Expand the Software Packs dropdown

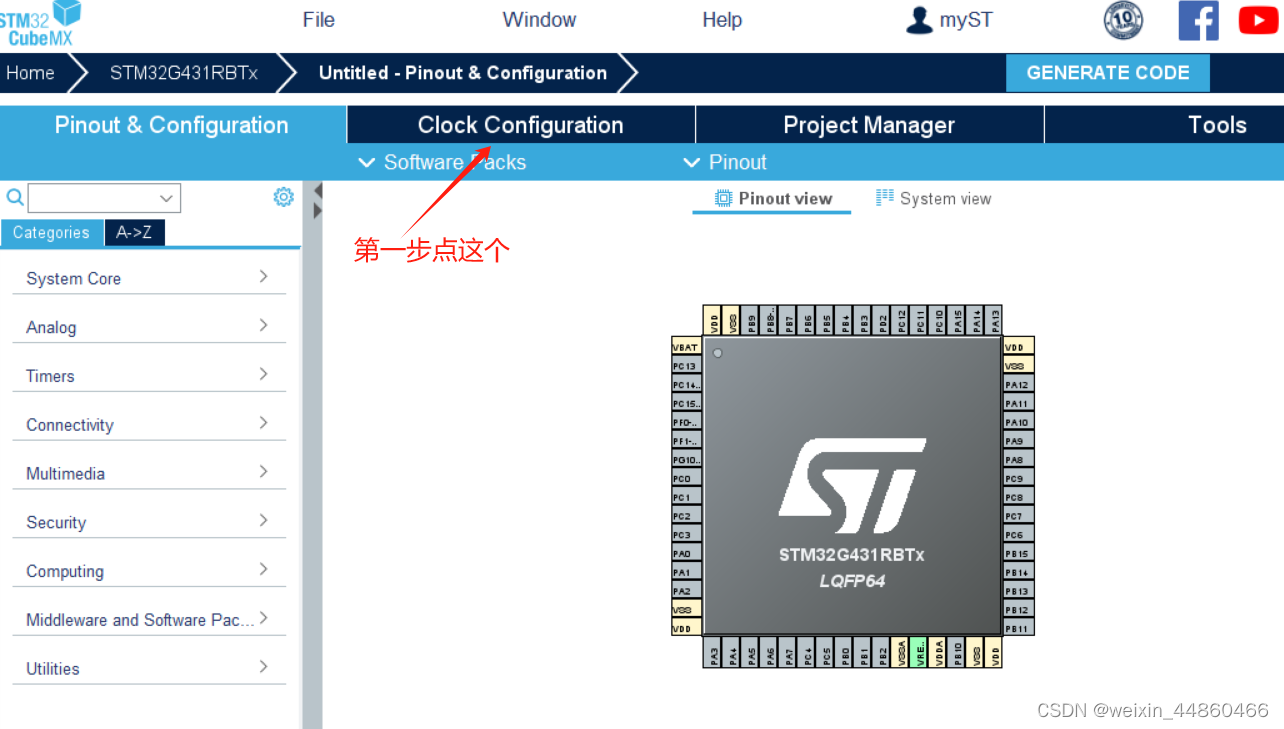(367, 162)
